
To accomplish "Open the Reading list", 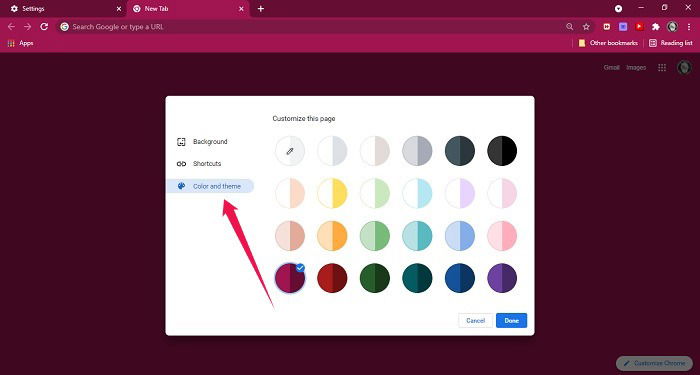I will pos(671,43).
